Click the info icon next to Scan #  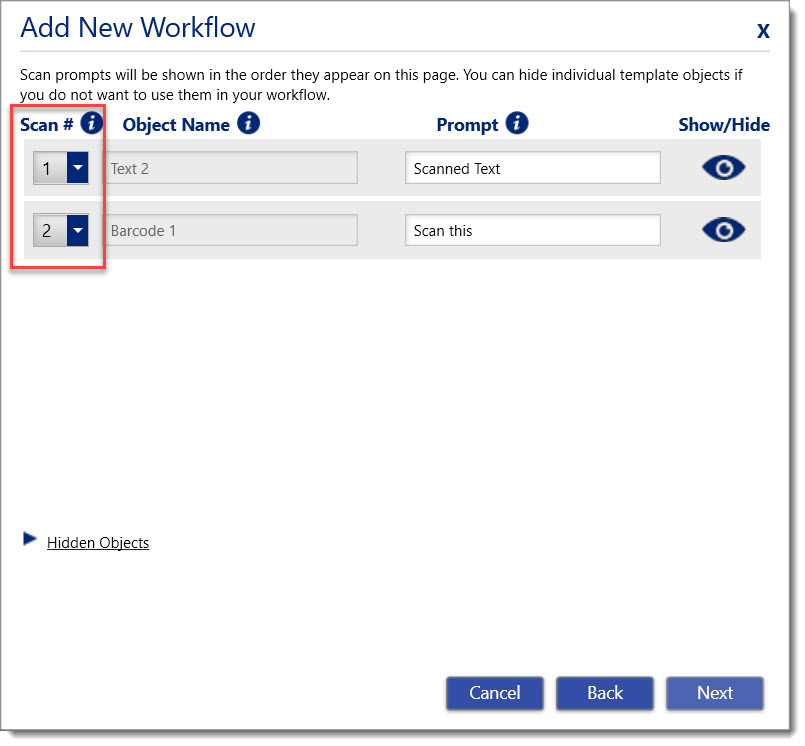pos(93,124)
